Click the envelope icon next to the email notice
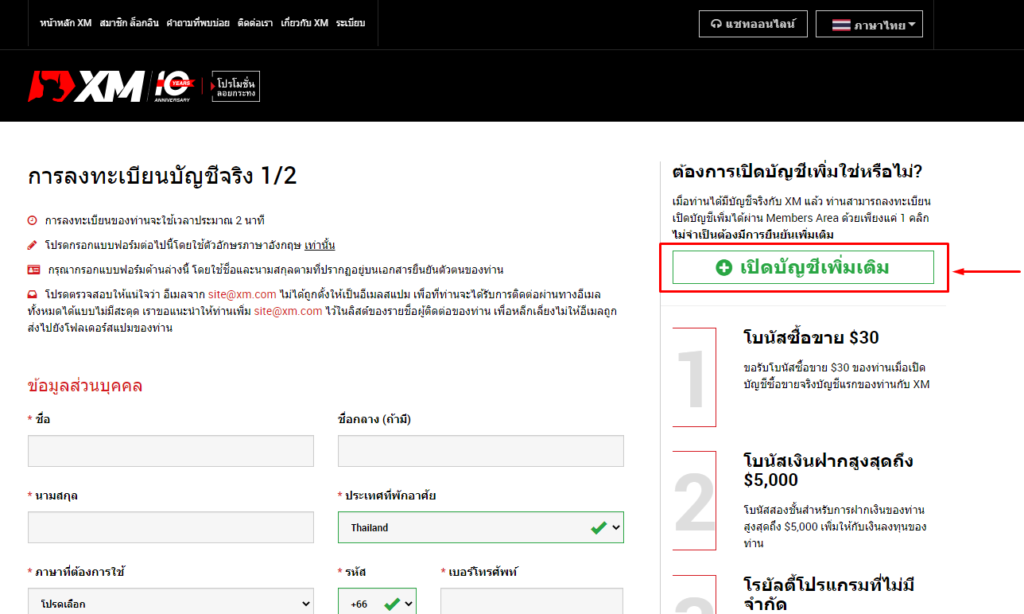1024x614 pixels. coord(30,295)
